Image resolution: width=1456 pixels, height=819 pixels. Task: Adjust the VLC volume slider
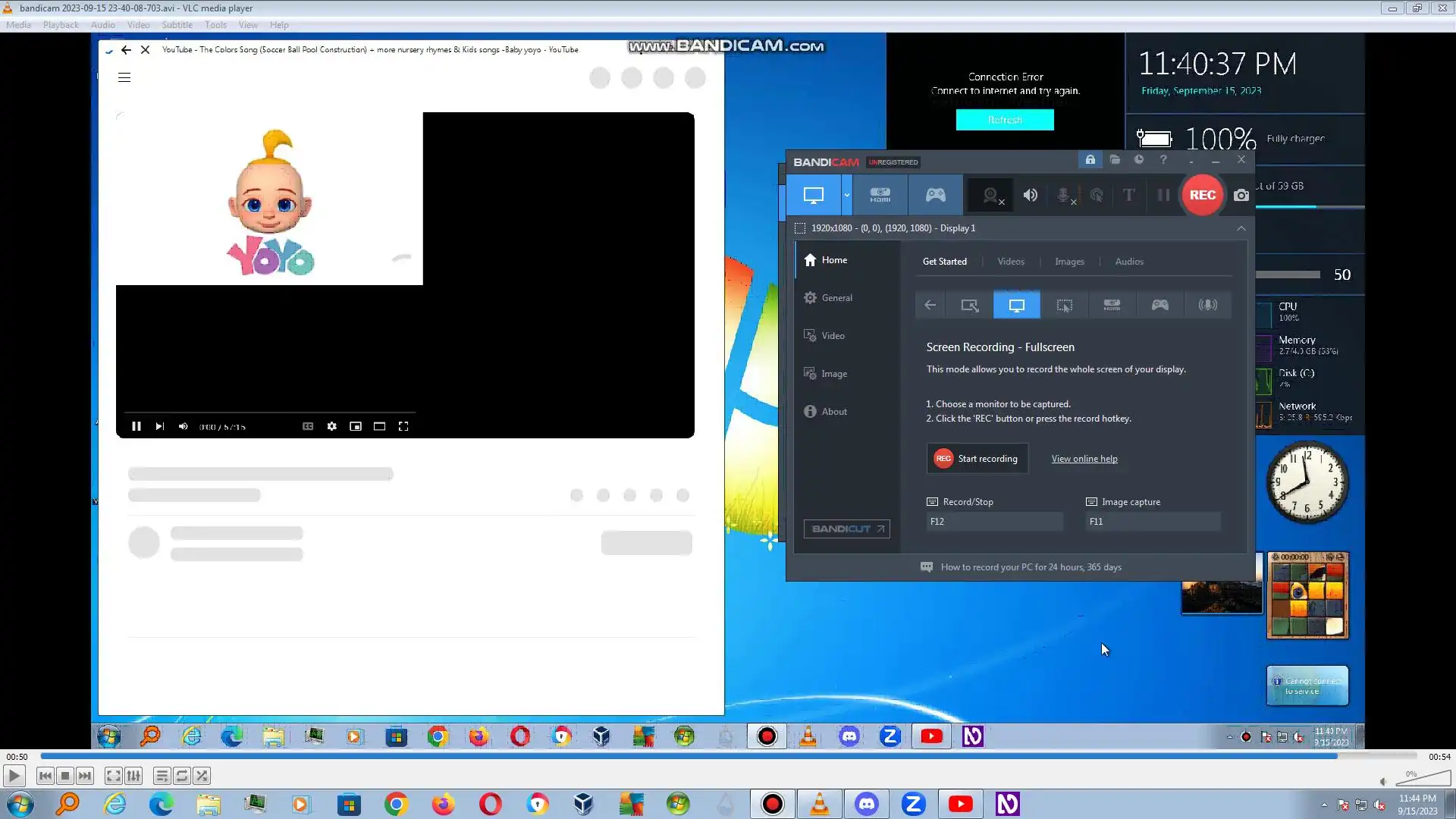tap(1424, 779)
